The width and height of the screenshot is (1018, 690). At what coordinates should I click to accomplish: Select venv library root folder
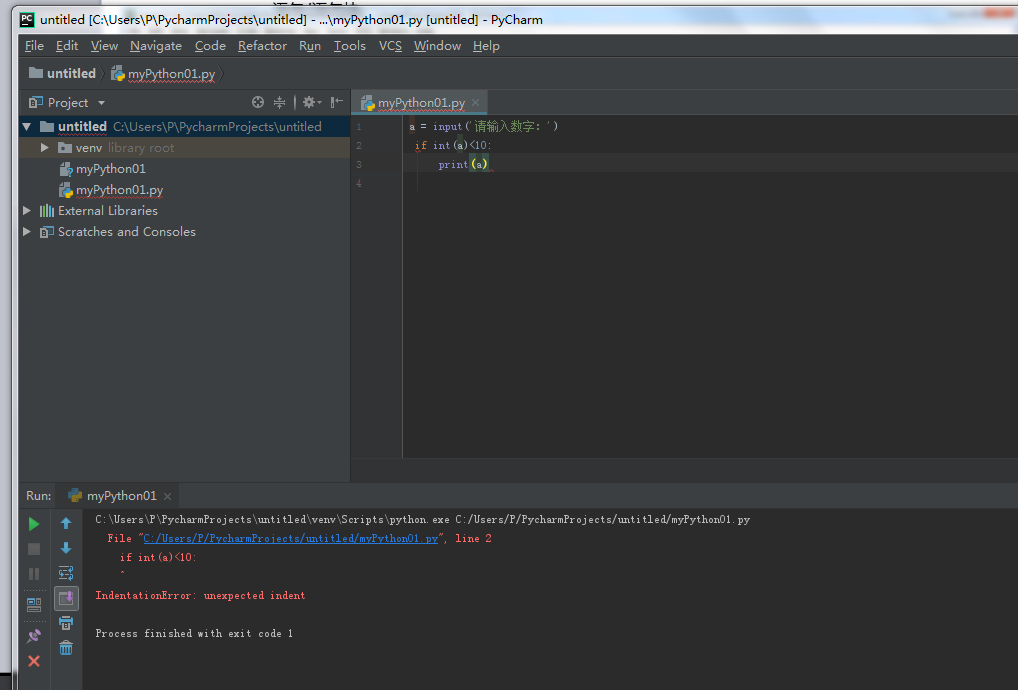click(x=116, y=148)
